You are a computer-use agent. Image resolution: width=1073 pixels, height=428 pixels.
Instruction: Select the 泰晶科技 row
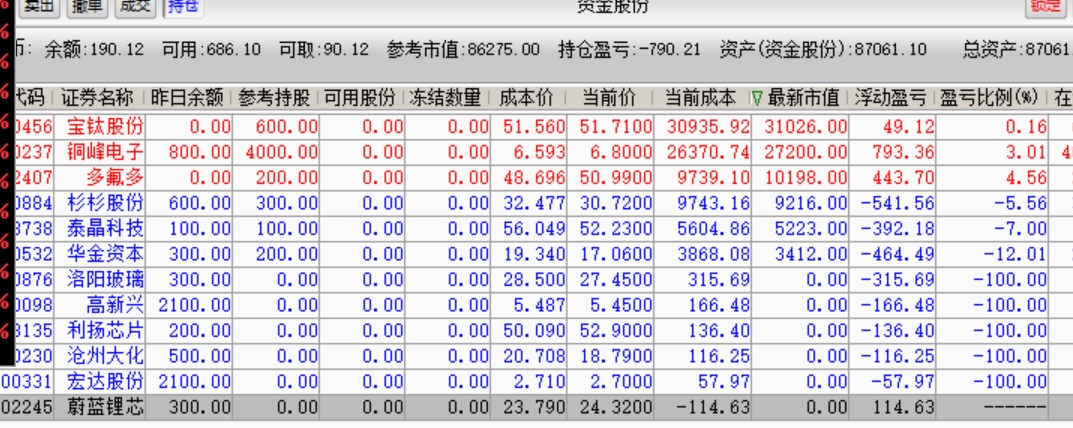coord(536,229)
